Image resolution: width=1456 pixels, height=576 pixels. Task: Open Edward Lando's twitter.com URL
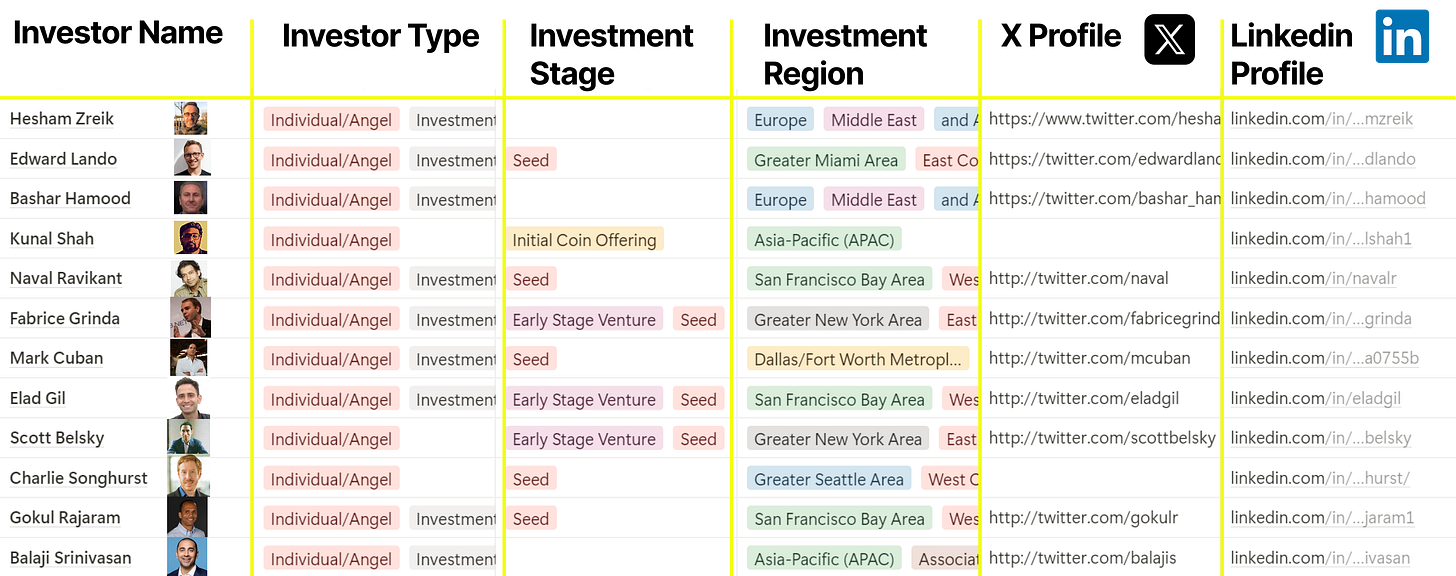pyautogui.click(x=1105, y=158)
